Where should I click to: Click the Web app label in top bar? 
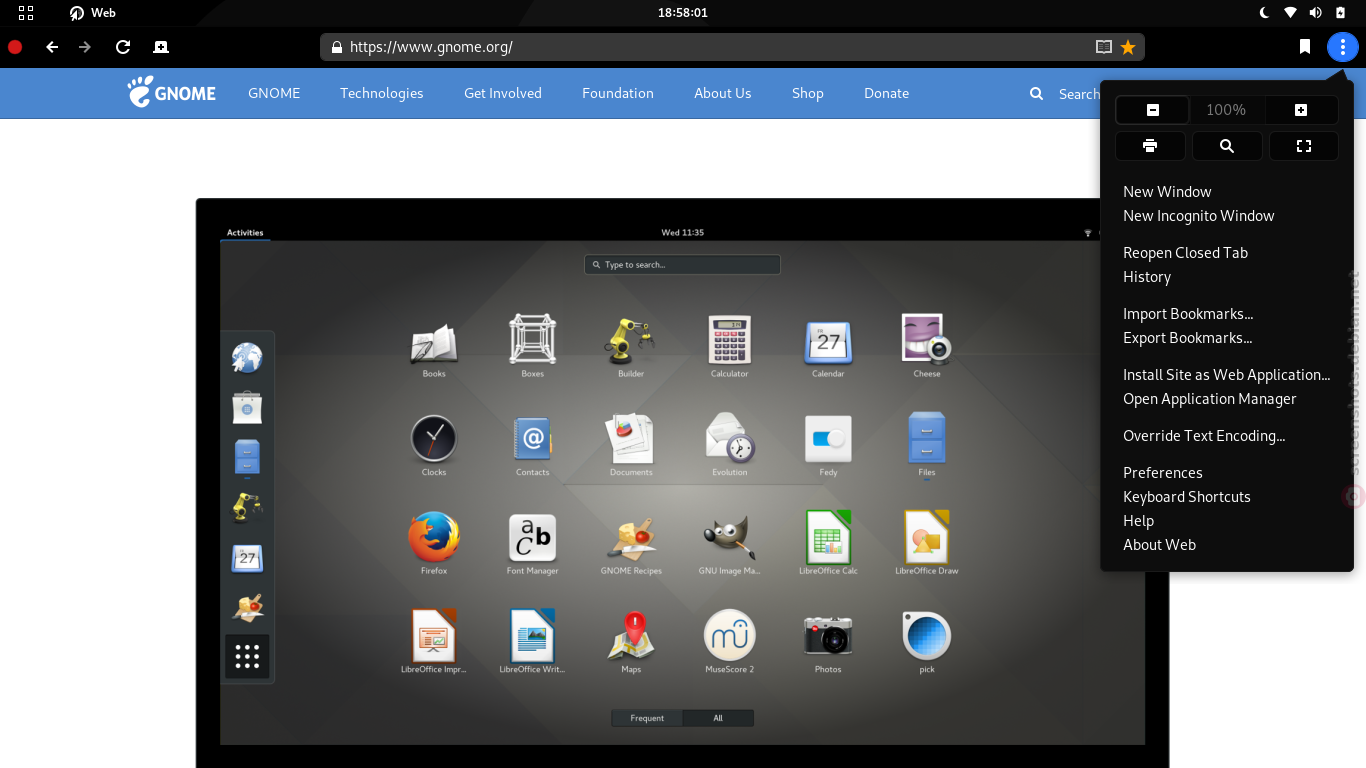(x=93, y=13)
